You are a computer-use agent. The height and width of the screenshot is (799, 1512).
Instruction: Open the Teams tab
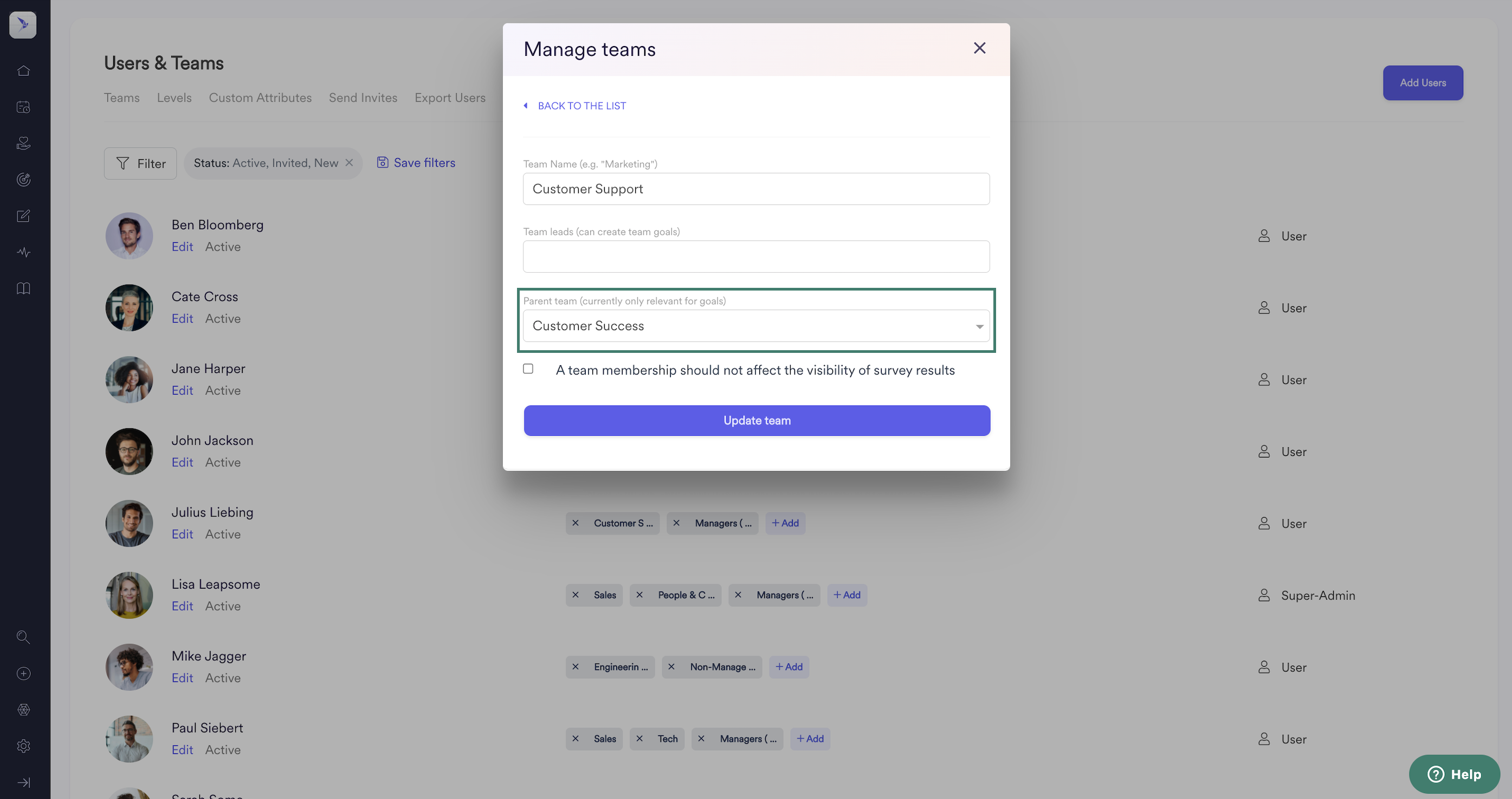click(x=121, y=98)
